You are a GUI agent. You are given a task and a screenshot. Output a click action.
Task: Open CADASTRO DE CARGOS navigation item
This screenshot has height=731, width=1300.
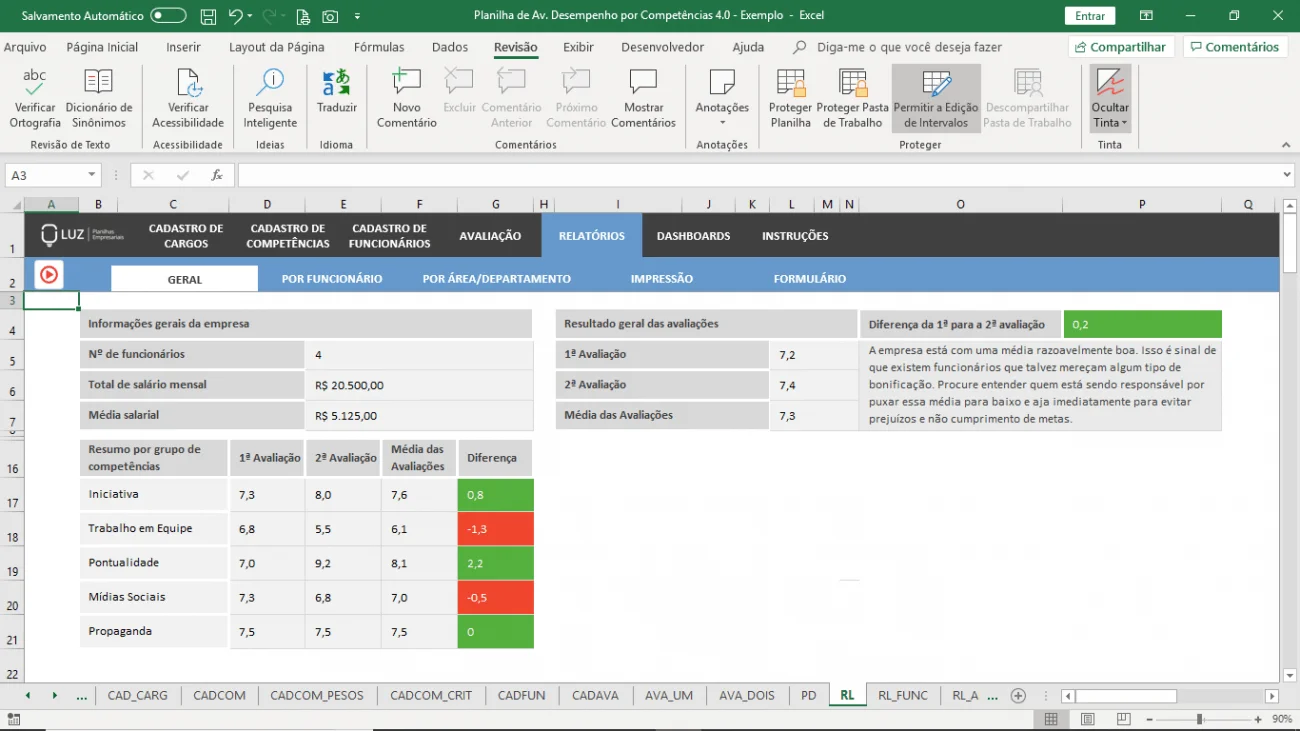tap(186, 236)
